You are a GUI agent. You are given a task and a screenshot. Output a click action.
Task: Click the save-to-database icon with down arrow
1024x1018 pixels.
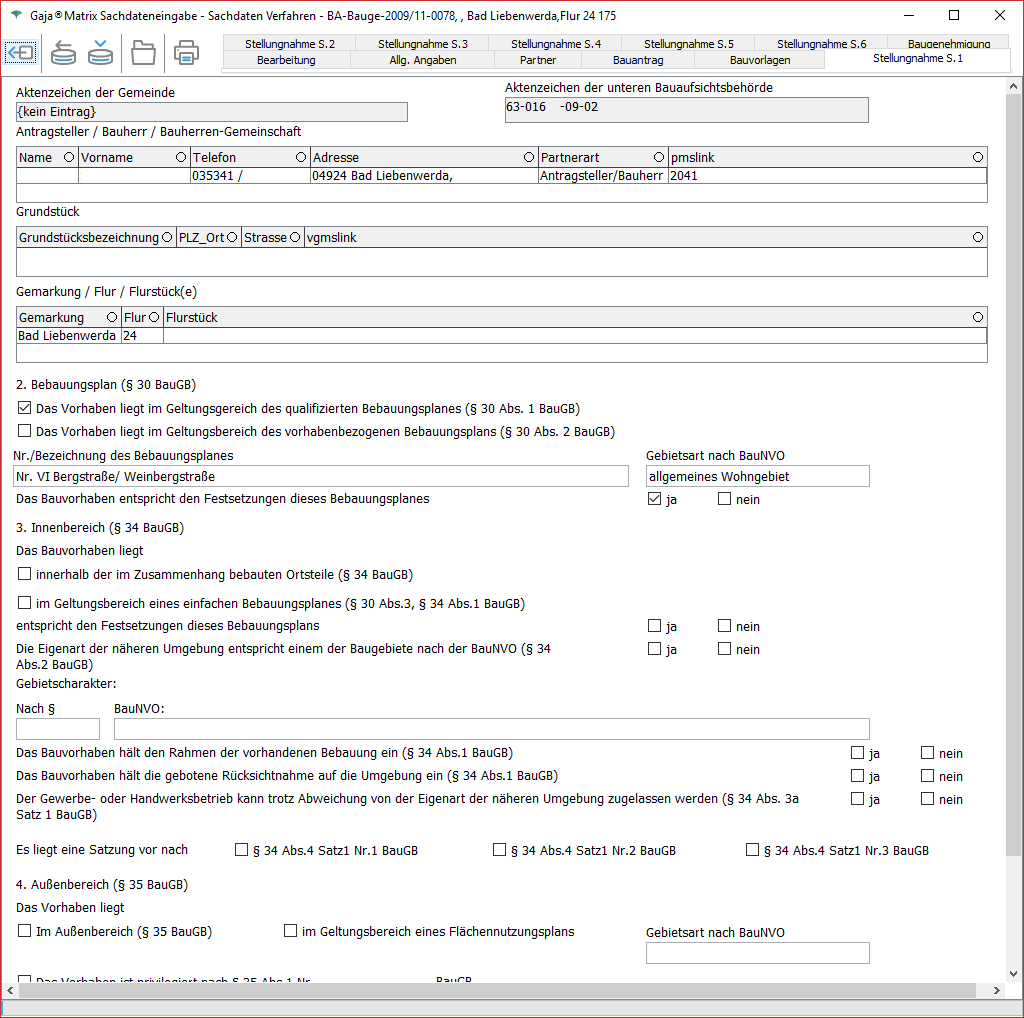(100, 53)
